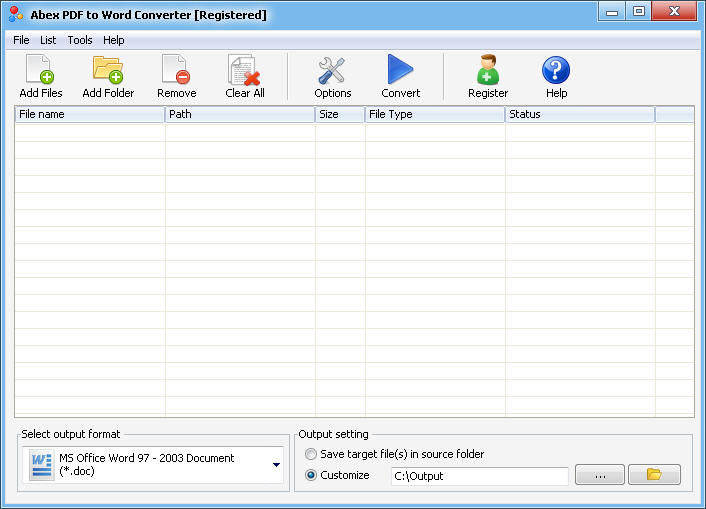Viewport: 706px width, 509px height.
Task: Click the Clear All icon
Action: click(x=244, y=71)
